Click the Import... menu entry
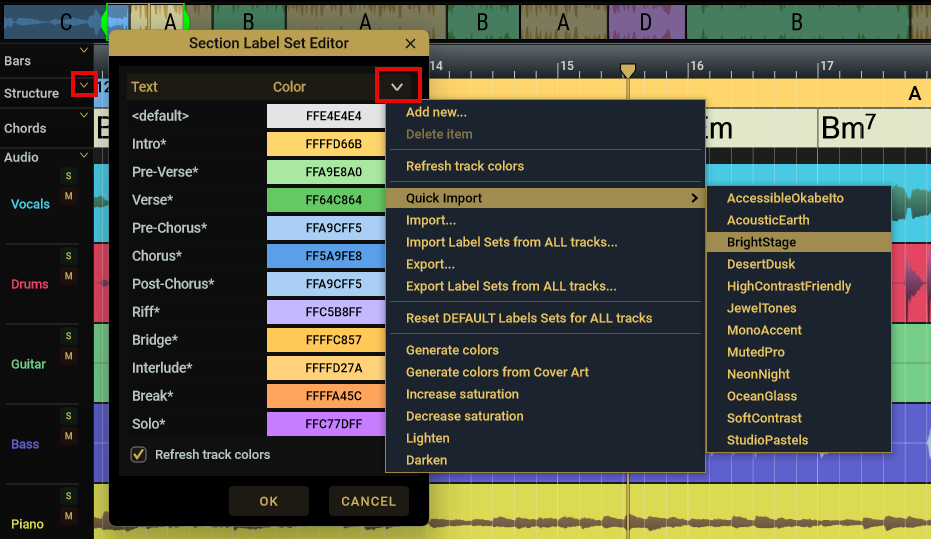 (431, 220)
